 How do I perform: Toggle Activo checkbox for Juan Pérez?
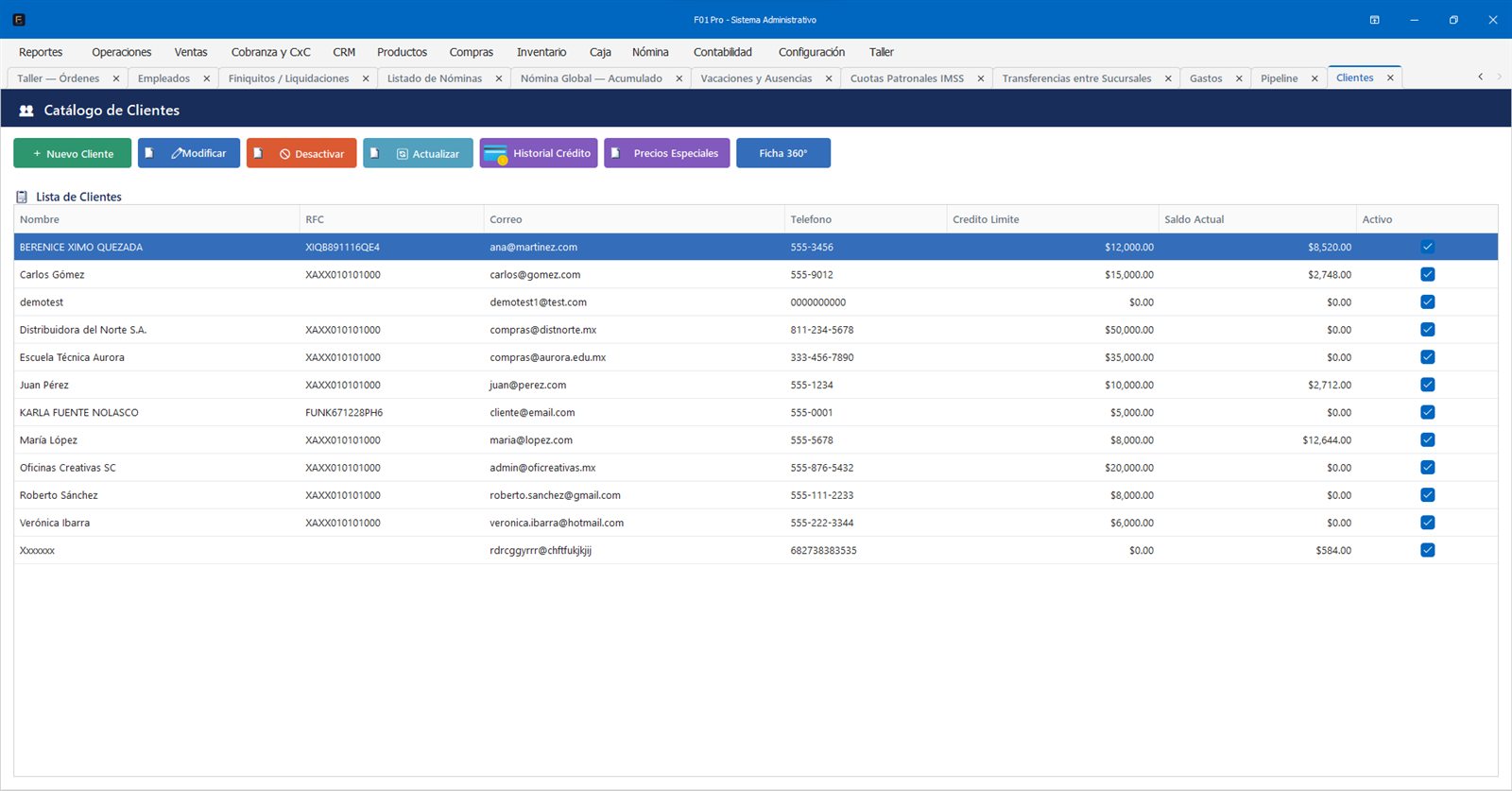pyautogui.click(x=1427, y=385)
